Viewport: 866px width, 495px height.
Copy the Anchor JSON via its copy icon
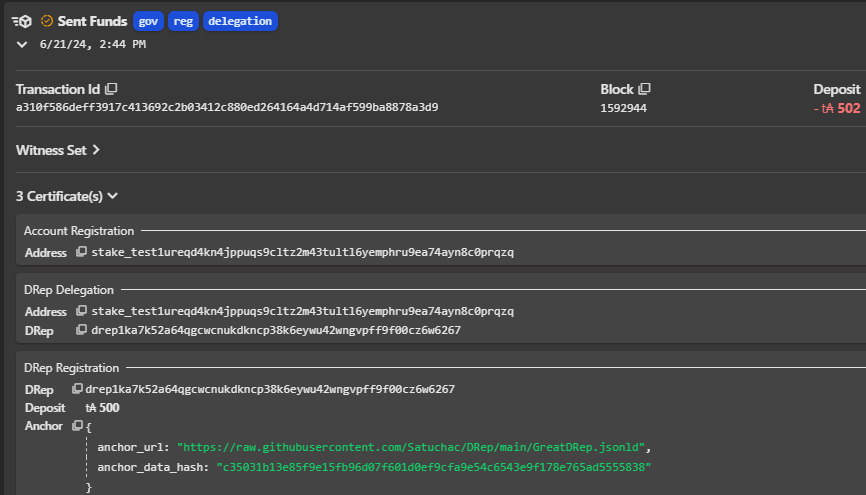77,426
